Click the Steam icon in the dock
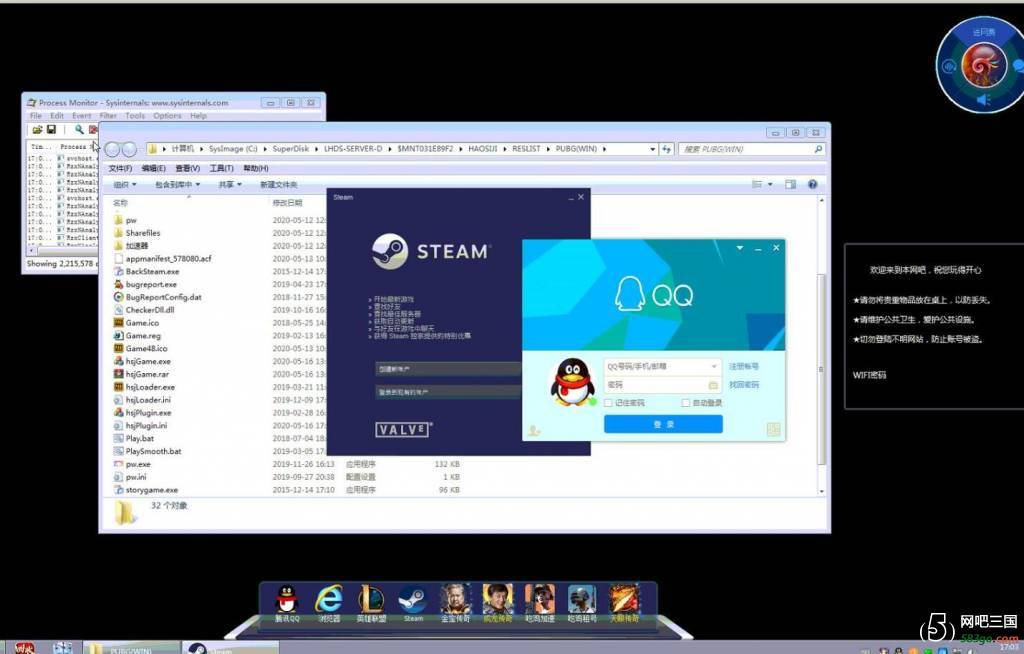1024x654 pixels. pos(413,600)
